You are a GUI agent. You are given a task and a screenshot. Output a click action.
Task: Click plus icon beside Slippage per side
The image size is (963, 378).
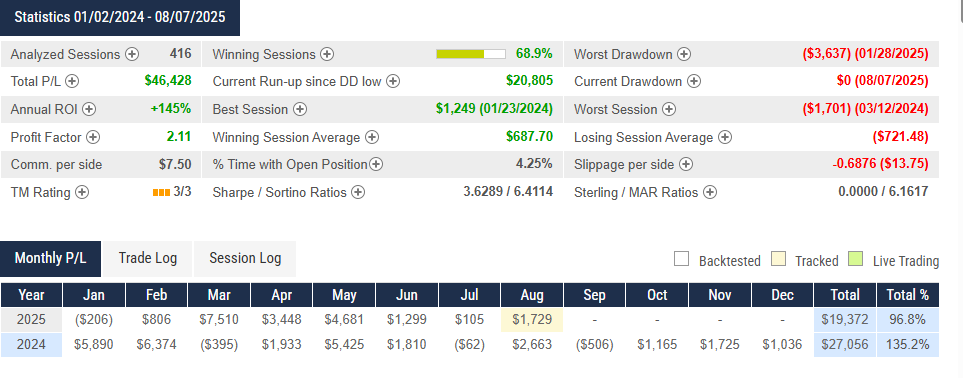(x=686, y=165)
